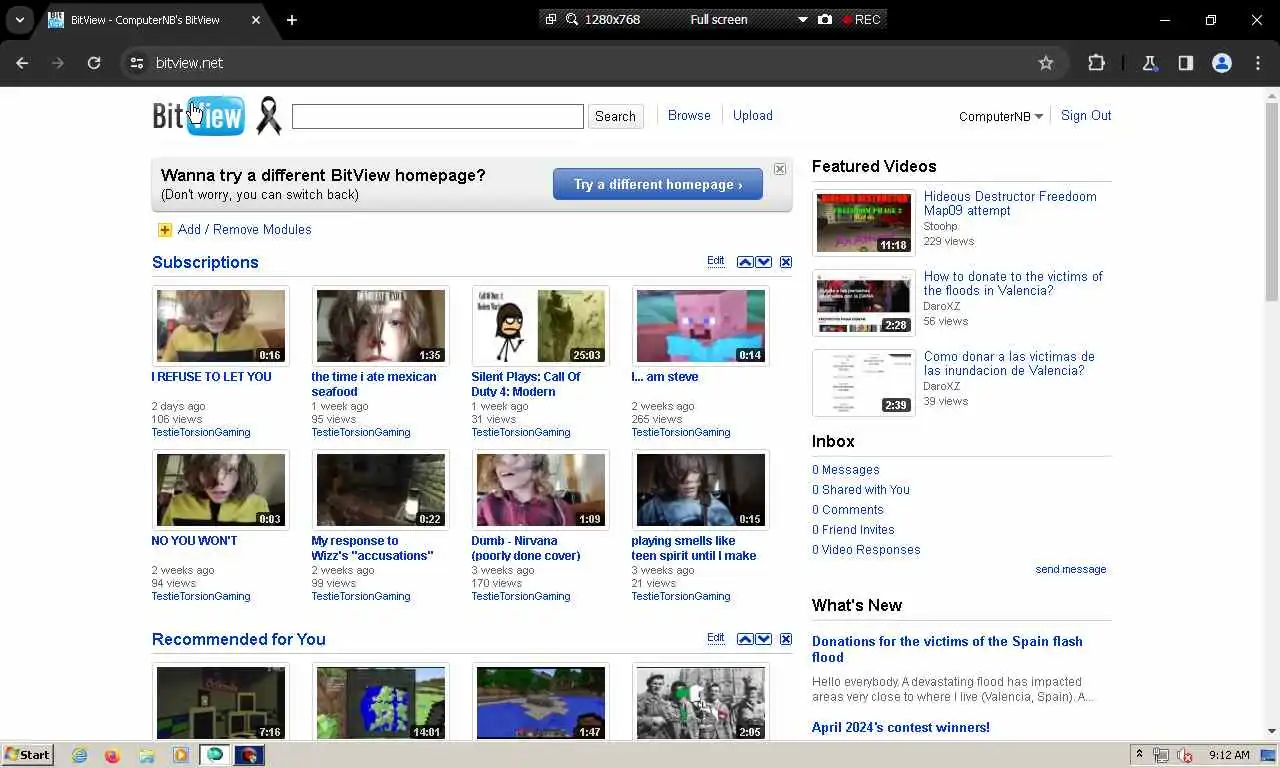Open the Upload page
The image size is (1280, 768).
[x=753, y=116]
